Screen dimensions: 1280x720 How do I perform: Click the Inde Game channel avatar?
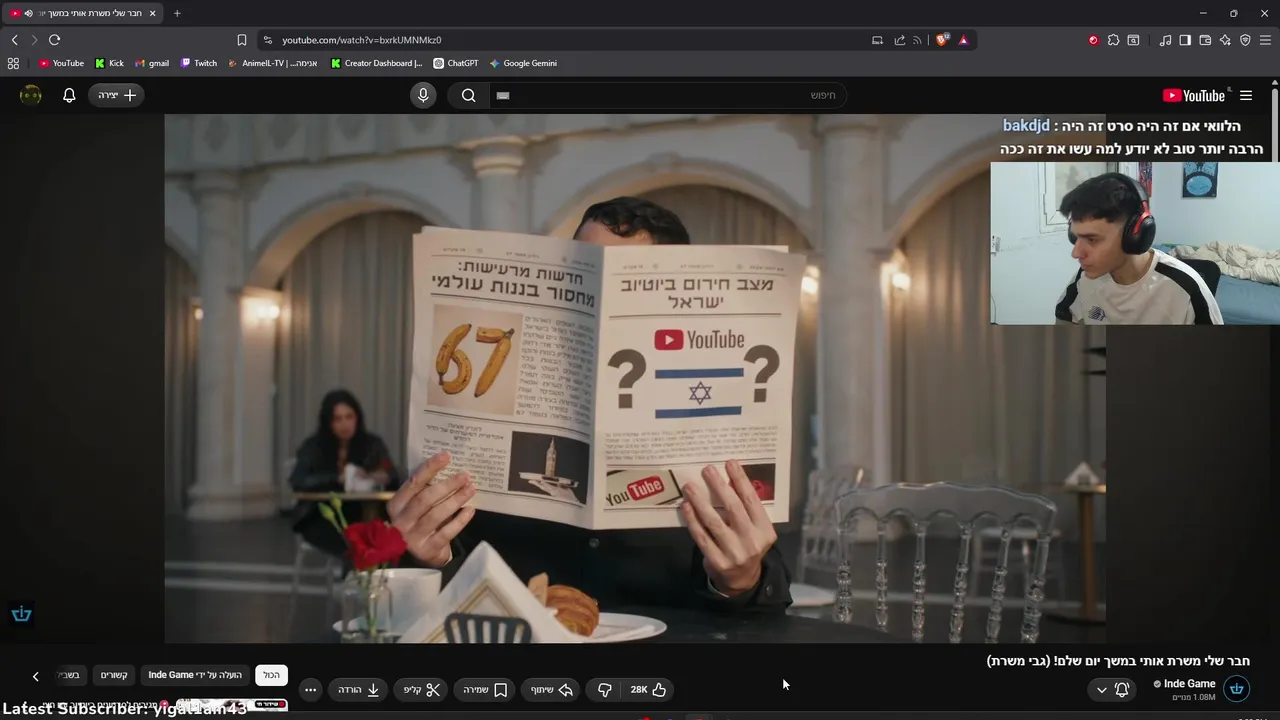(x=1236, y=689)
